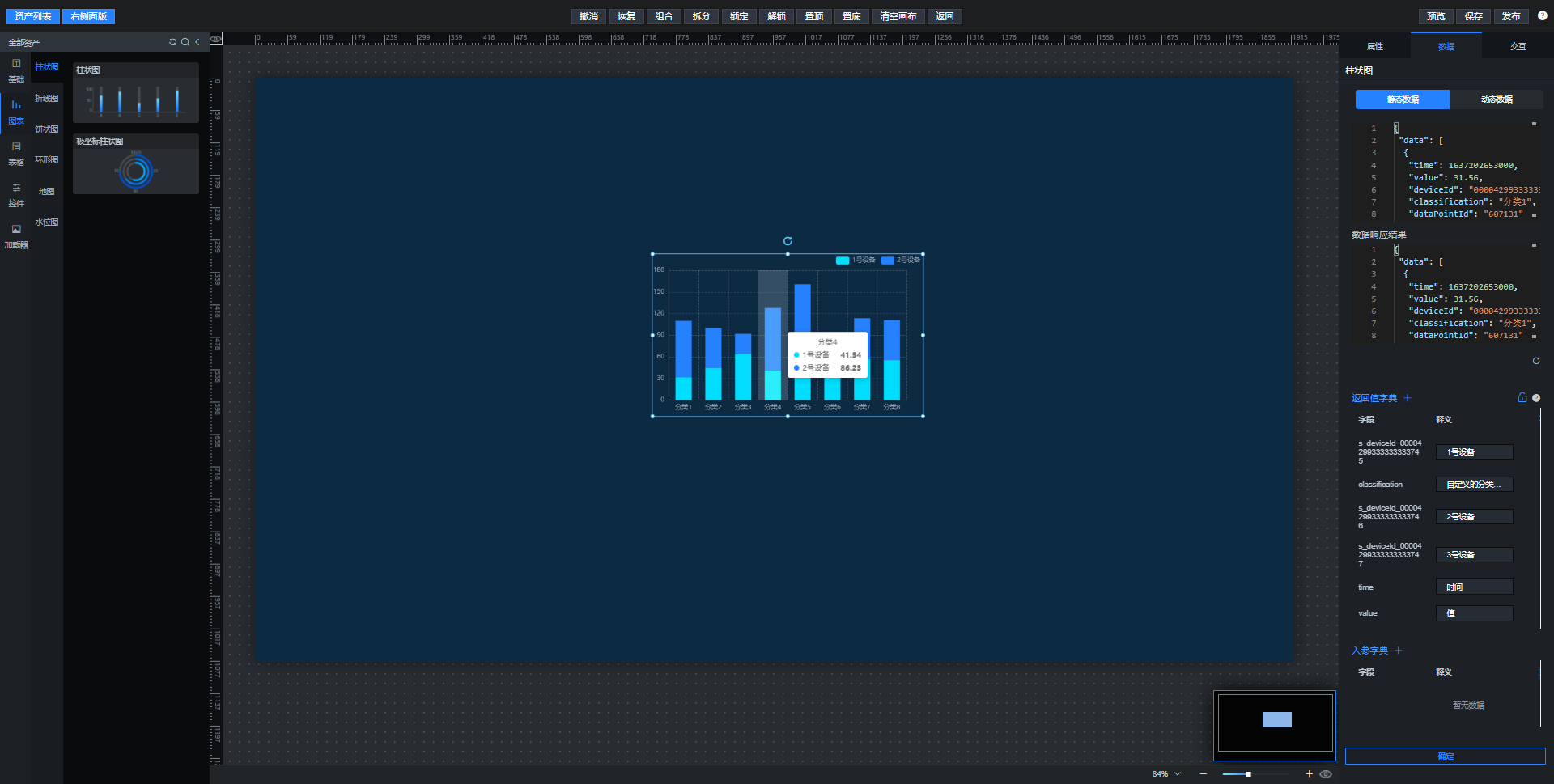This screenshot has height=784, width=1554.
Task: Click the 发布 publish button
Action: coord(1511,16)
